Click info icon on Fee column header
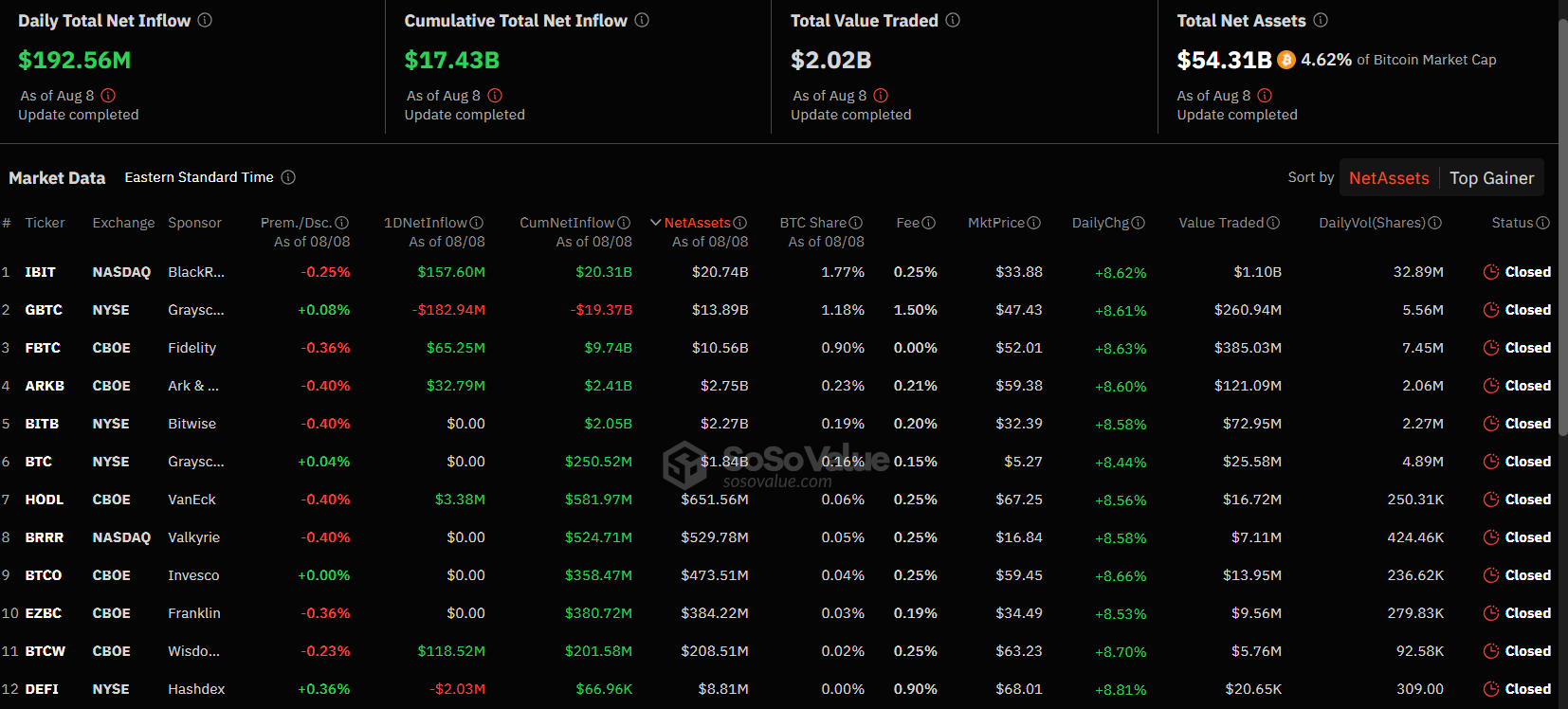Viewport: 1568px width, 709px height. click(929, 223)
